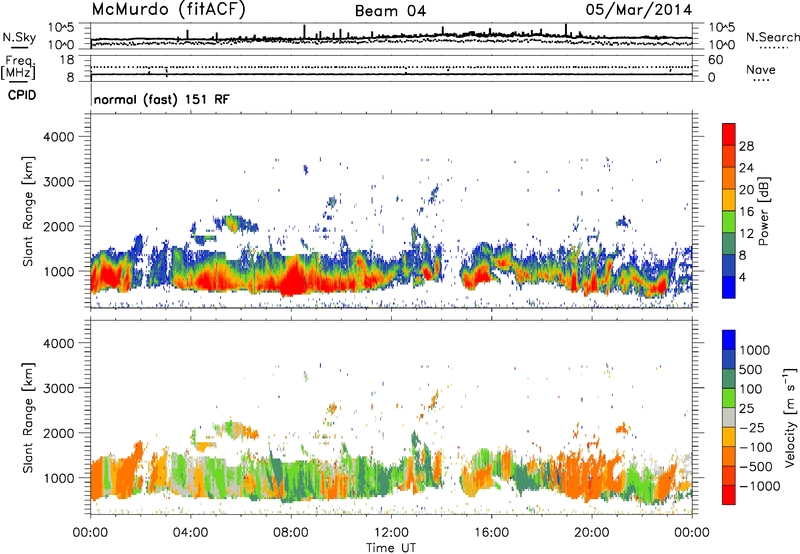Pick the gray Velocity segment between 25 and -25

729,418
